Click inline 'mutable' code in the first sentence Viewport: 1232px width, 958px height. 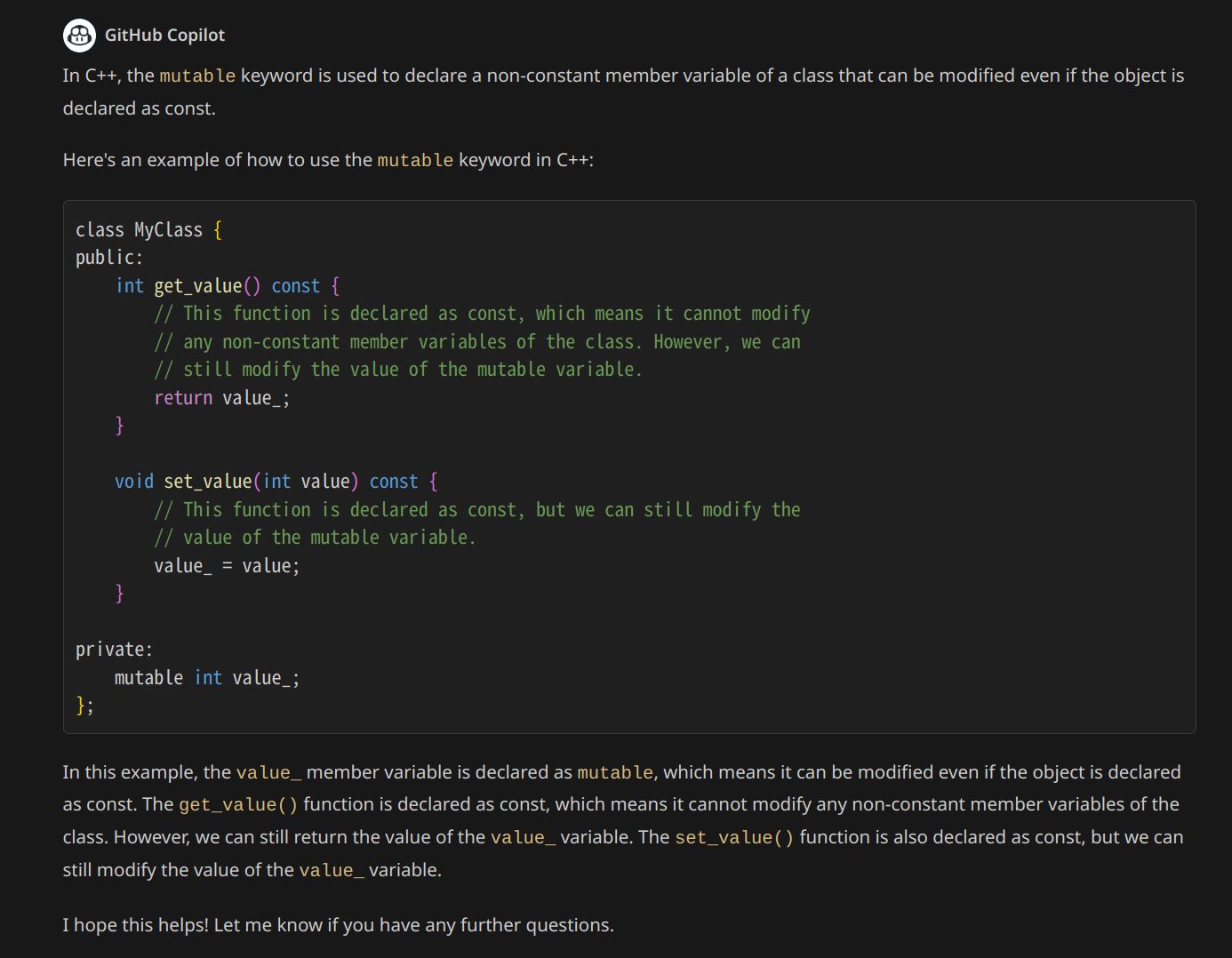tap(196, 76)
